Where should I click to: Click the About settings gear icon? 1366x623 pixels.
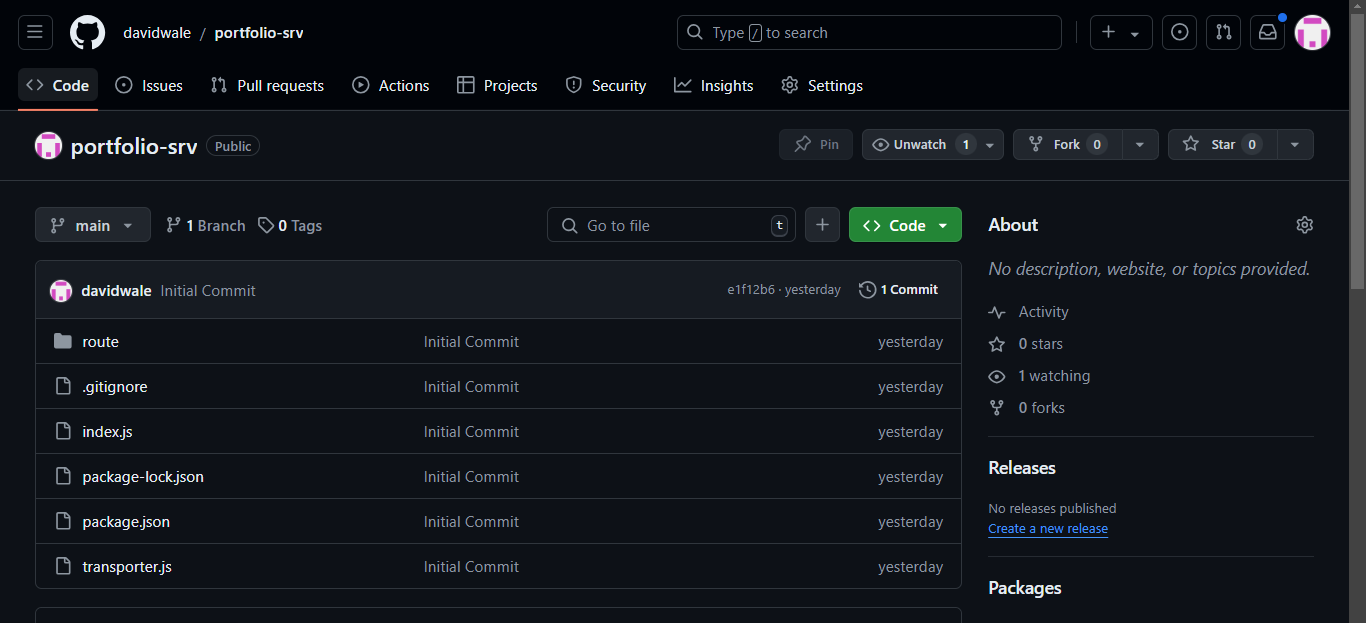coord(1304,225)
